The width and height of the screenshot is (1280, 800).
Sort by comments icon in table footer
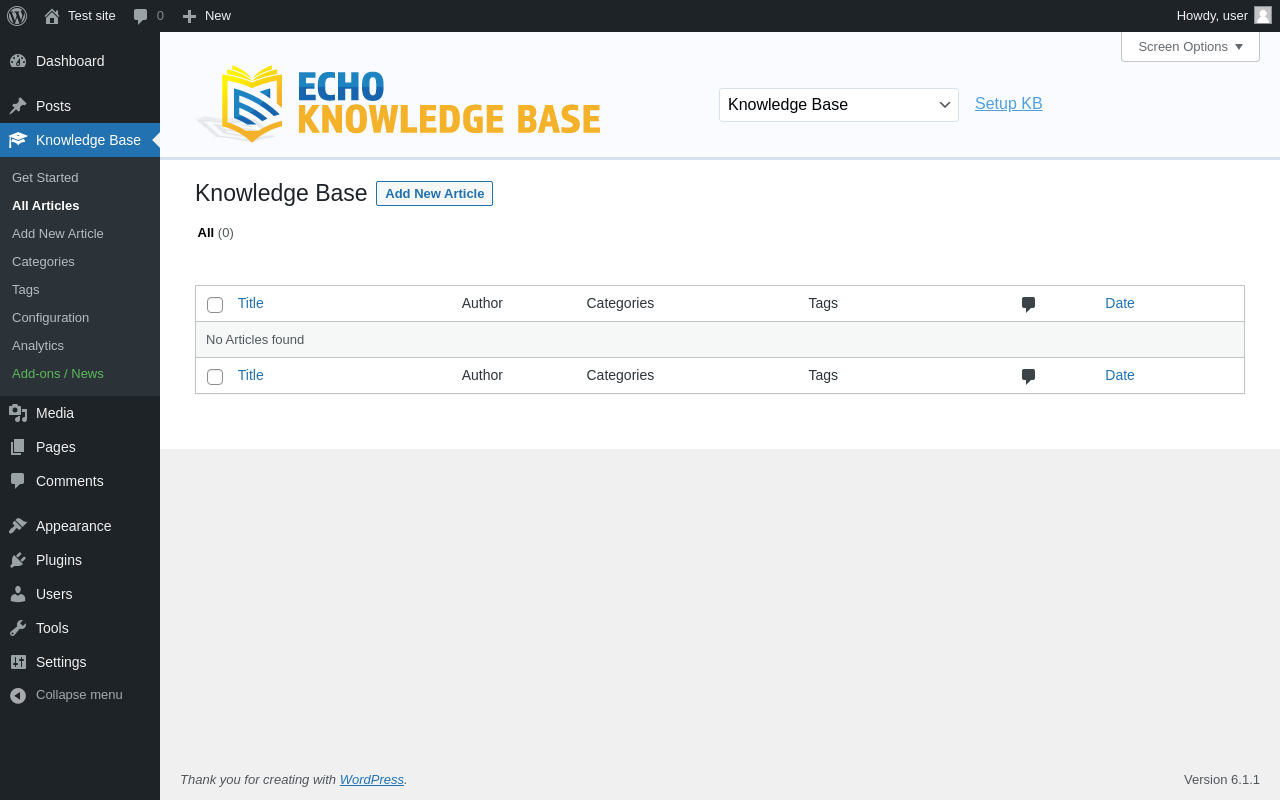coord(1028,376)
